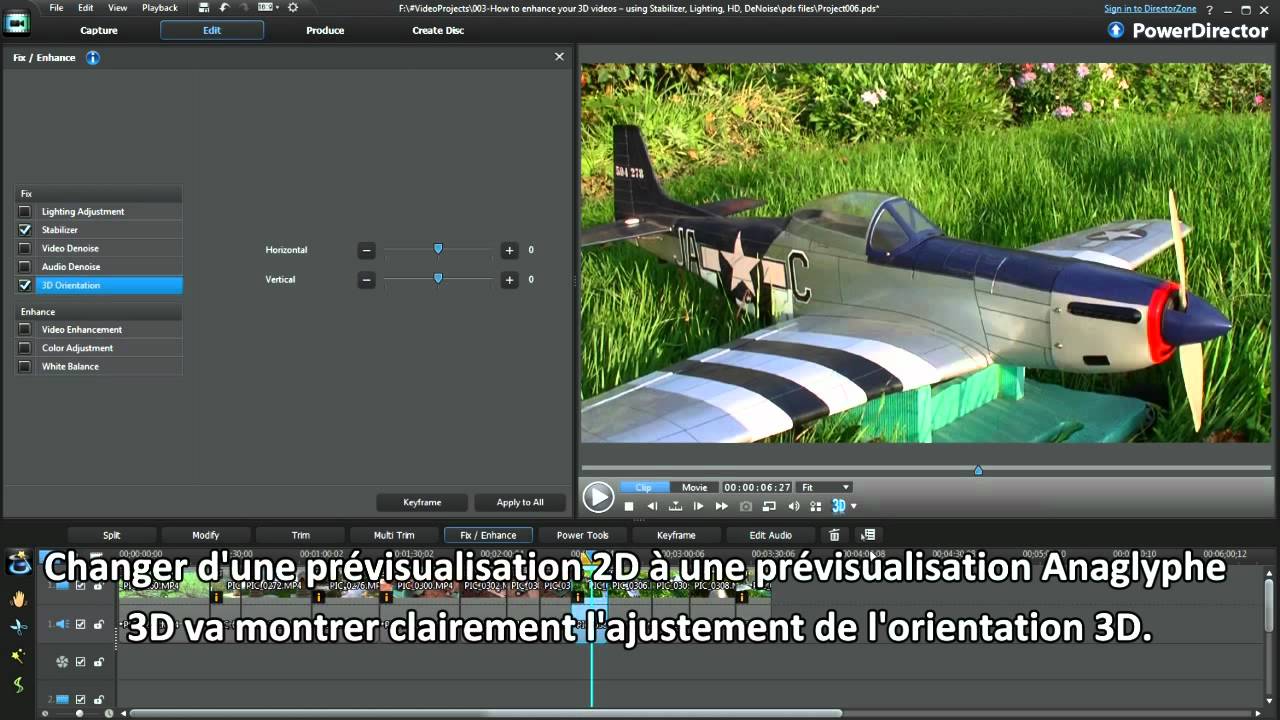1280x720 pixels.
Task: Click the Trim button
Action: point(300,535)
